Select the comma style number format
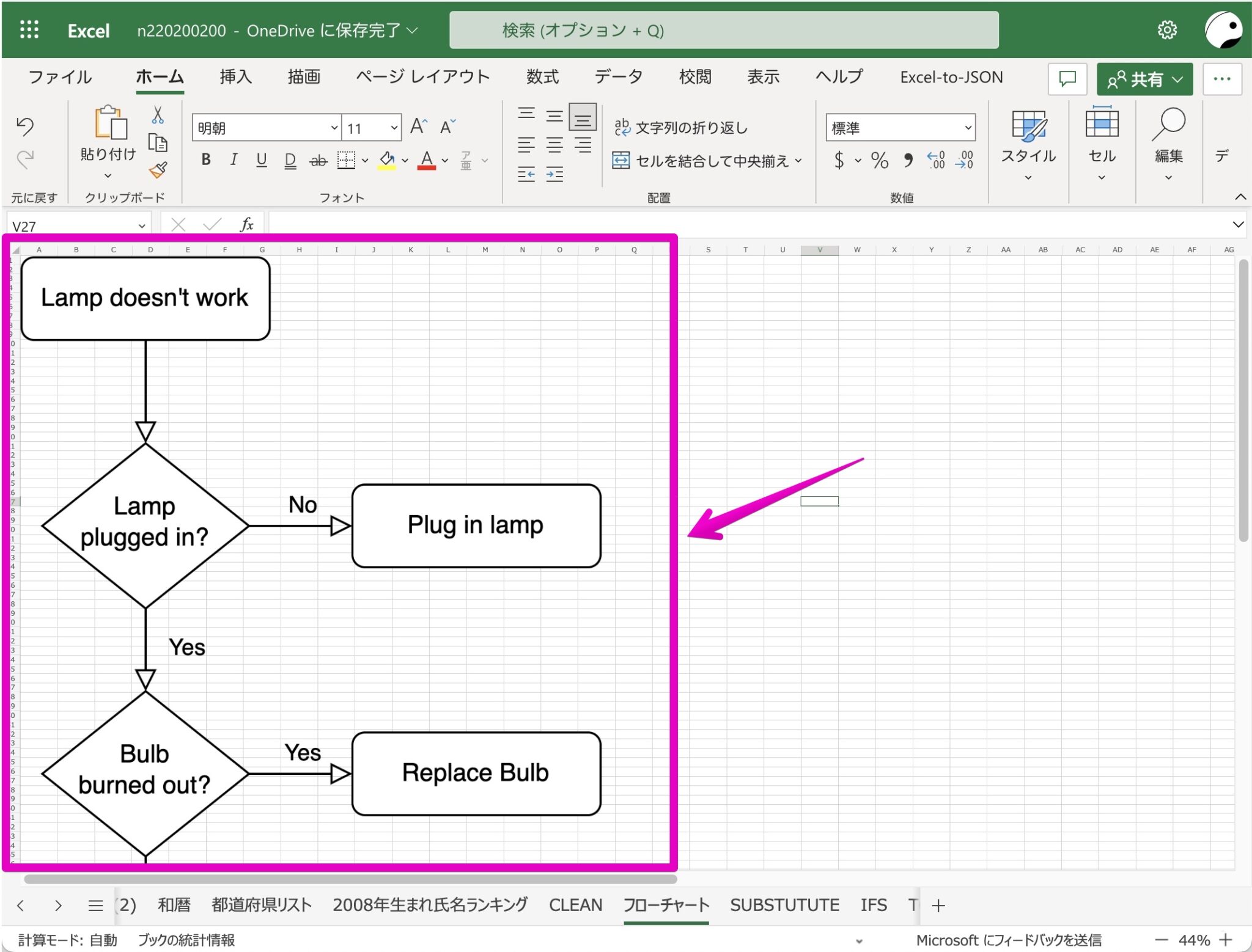This screenshot has width=1252, height=952. pos(907,160)
